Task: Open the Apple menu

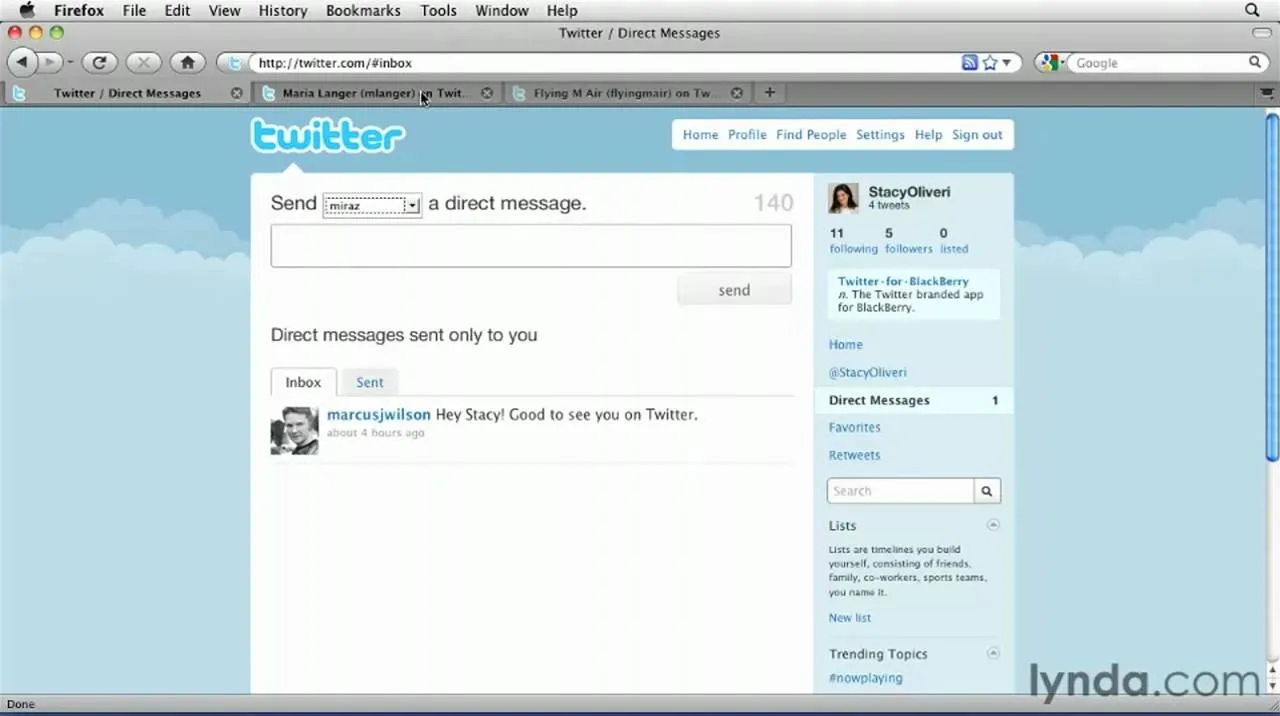Action: [27, 10]
